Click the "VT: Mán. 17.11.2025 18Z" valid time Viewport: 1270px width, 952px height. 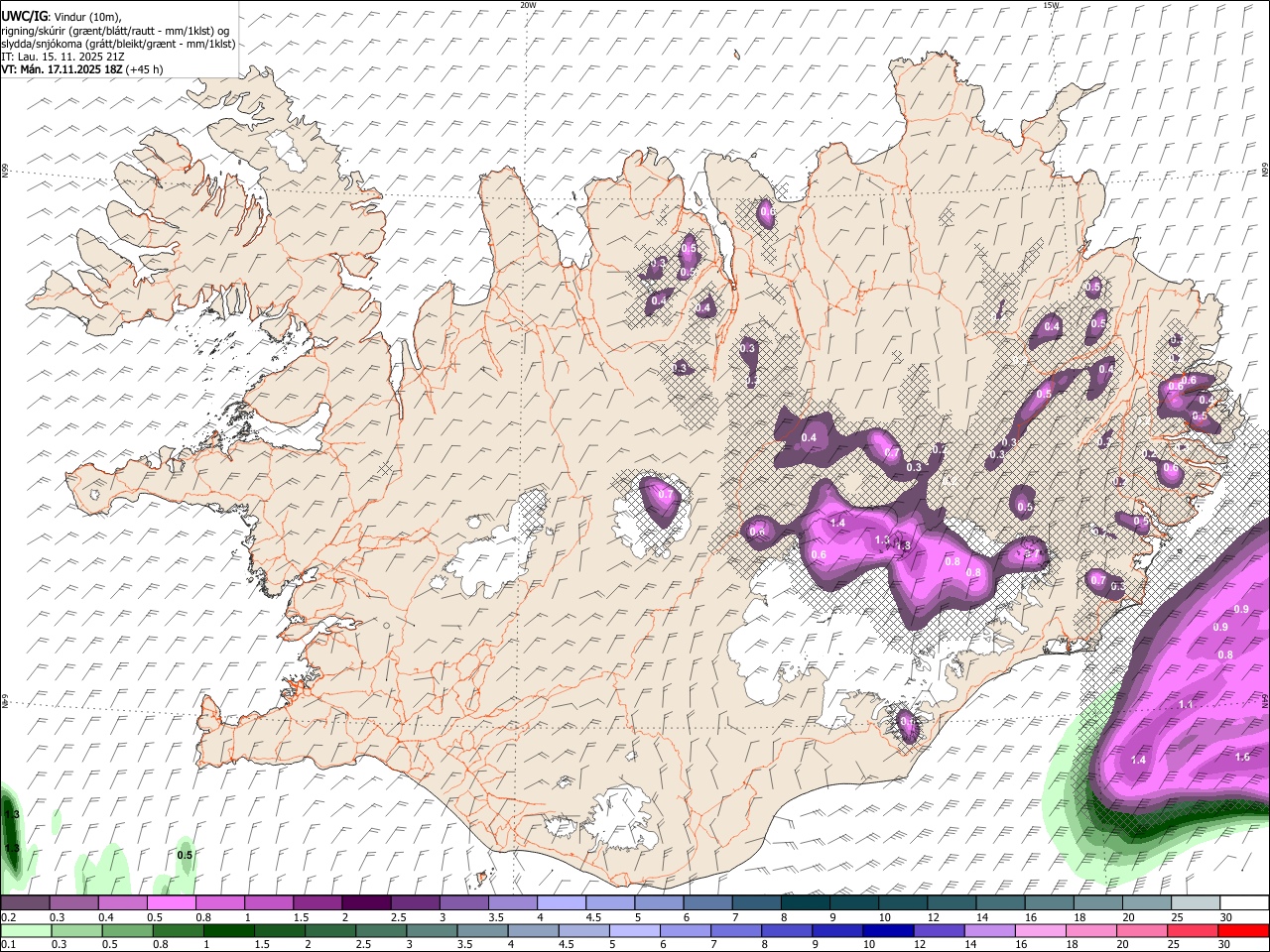(62, 69)
